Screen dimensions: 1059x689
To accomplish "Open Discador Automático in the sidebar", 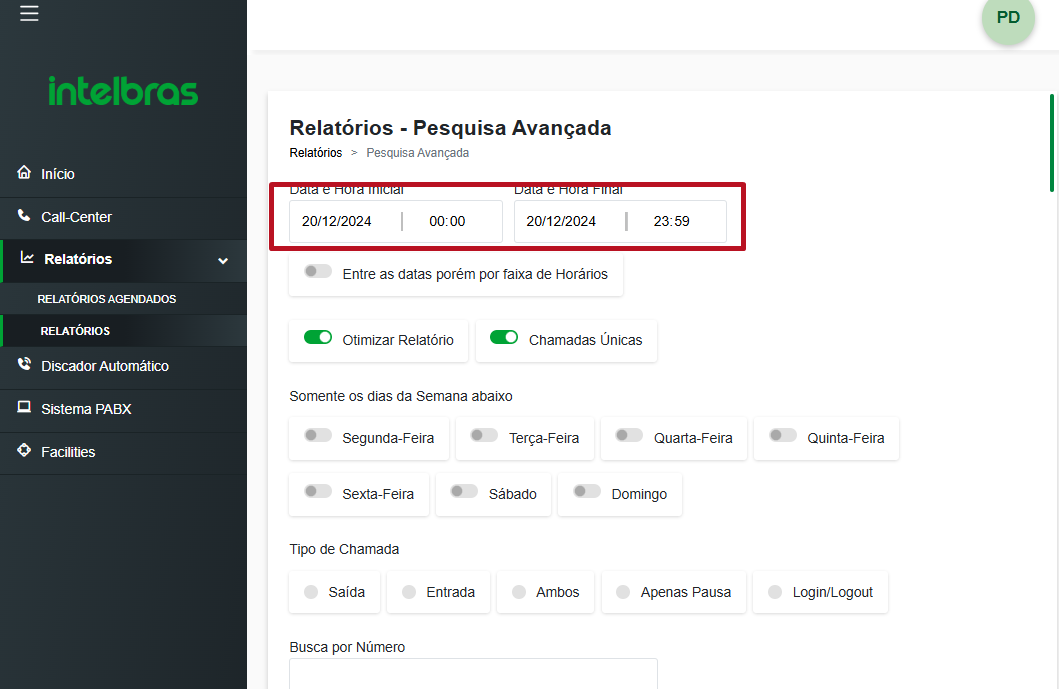I will [124, 366].
